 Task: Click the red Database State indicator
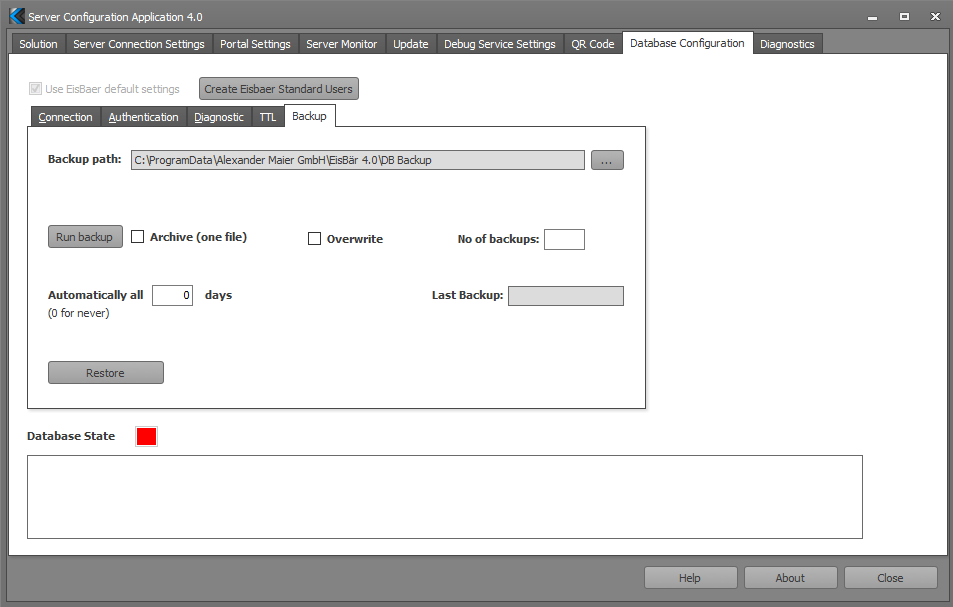(146, 436)
